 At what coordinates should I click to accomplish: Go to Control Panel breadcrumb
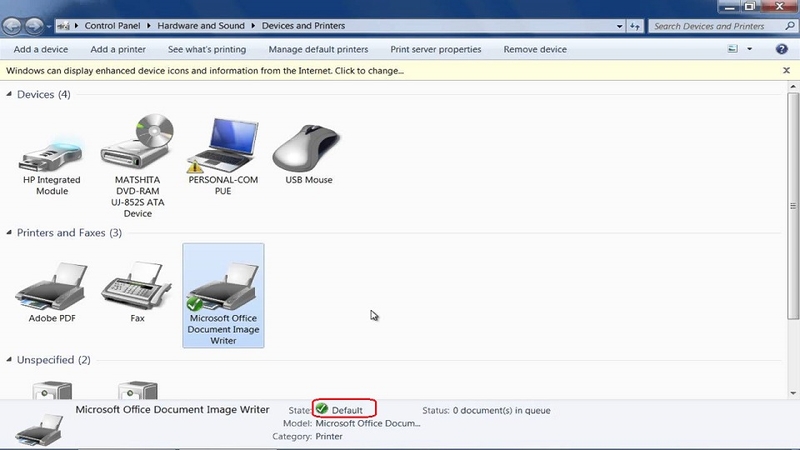point(112,26)
